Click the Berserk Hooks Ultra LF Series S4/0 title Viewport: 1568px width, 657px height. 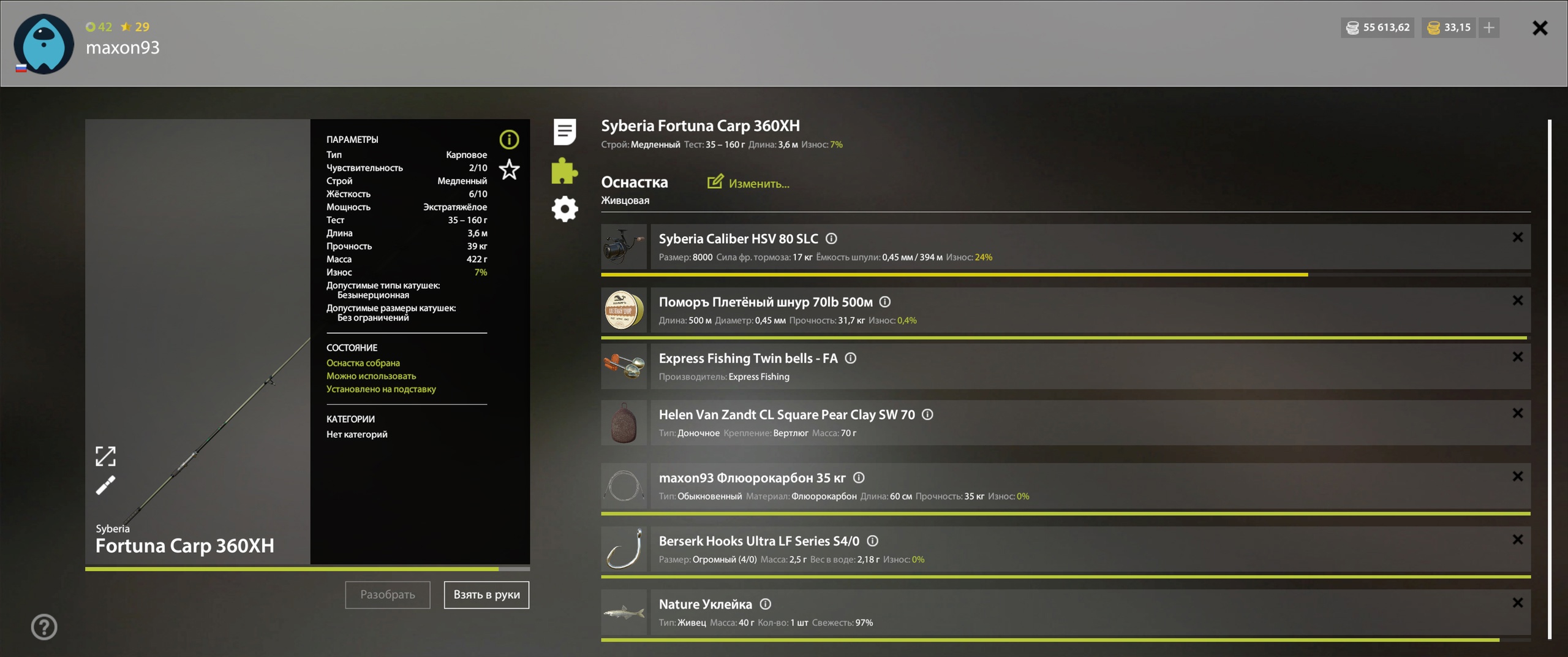pos(759,541)
